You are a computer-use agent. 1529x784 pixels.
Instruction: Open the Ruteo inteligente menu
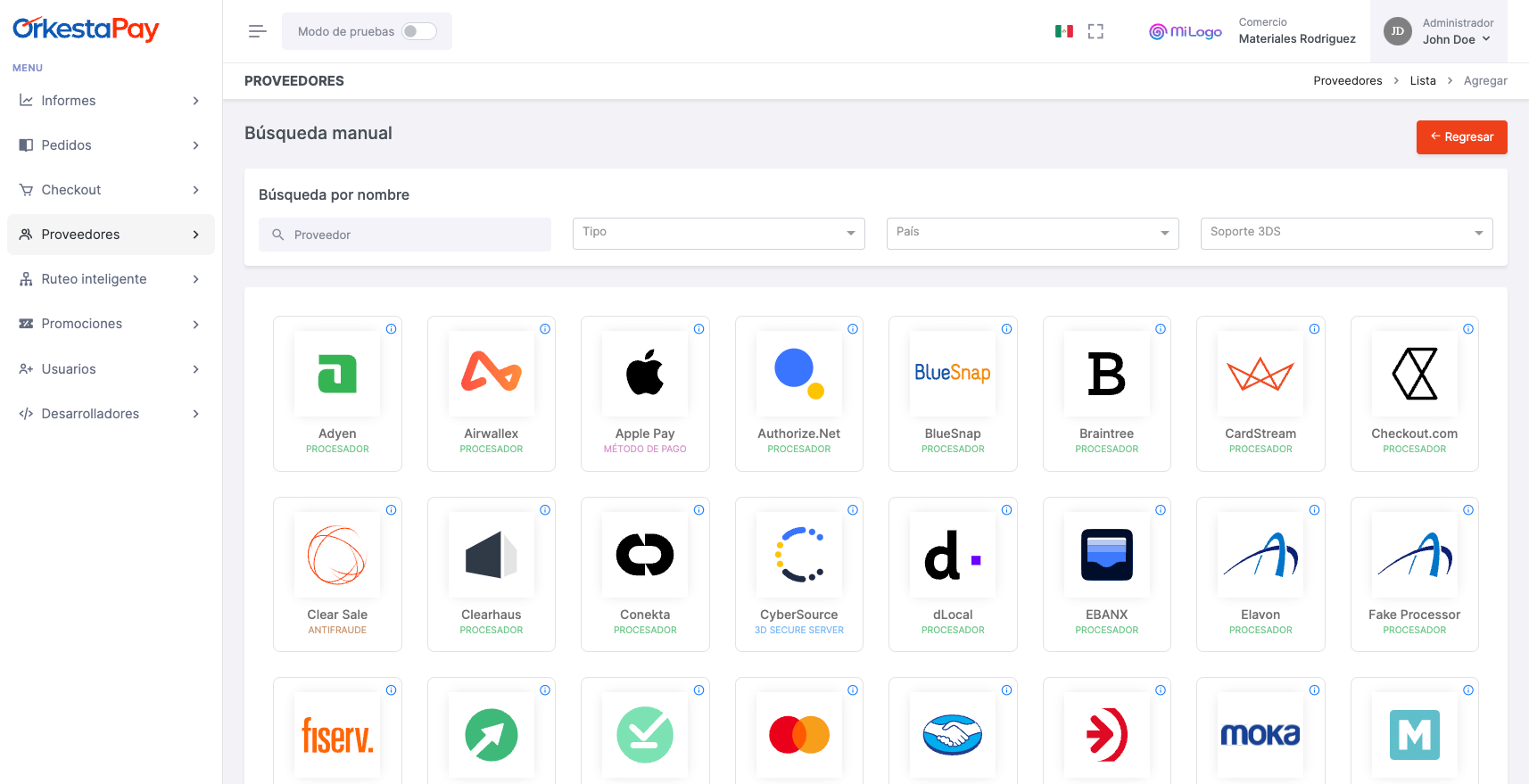(111, 279)
